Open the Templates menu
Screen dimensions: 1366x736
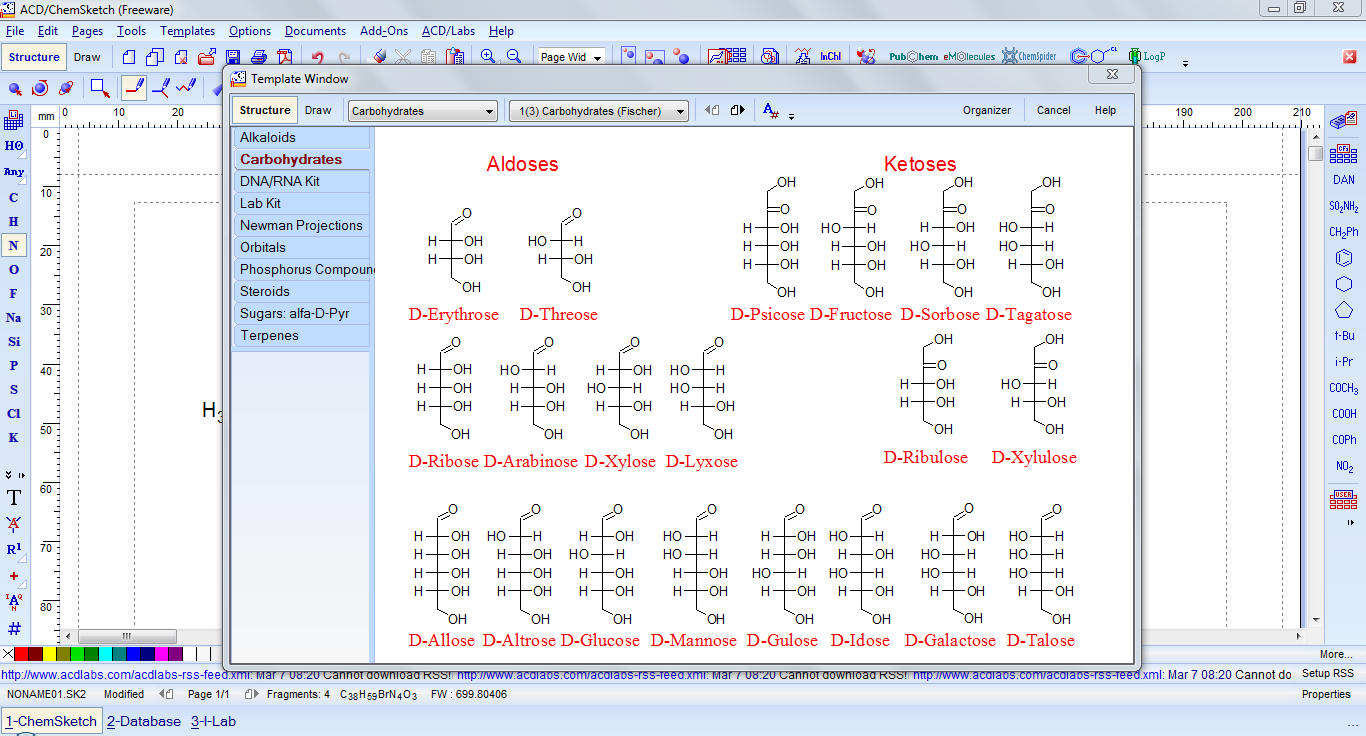click(x=187, y=31)
